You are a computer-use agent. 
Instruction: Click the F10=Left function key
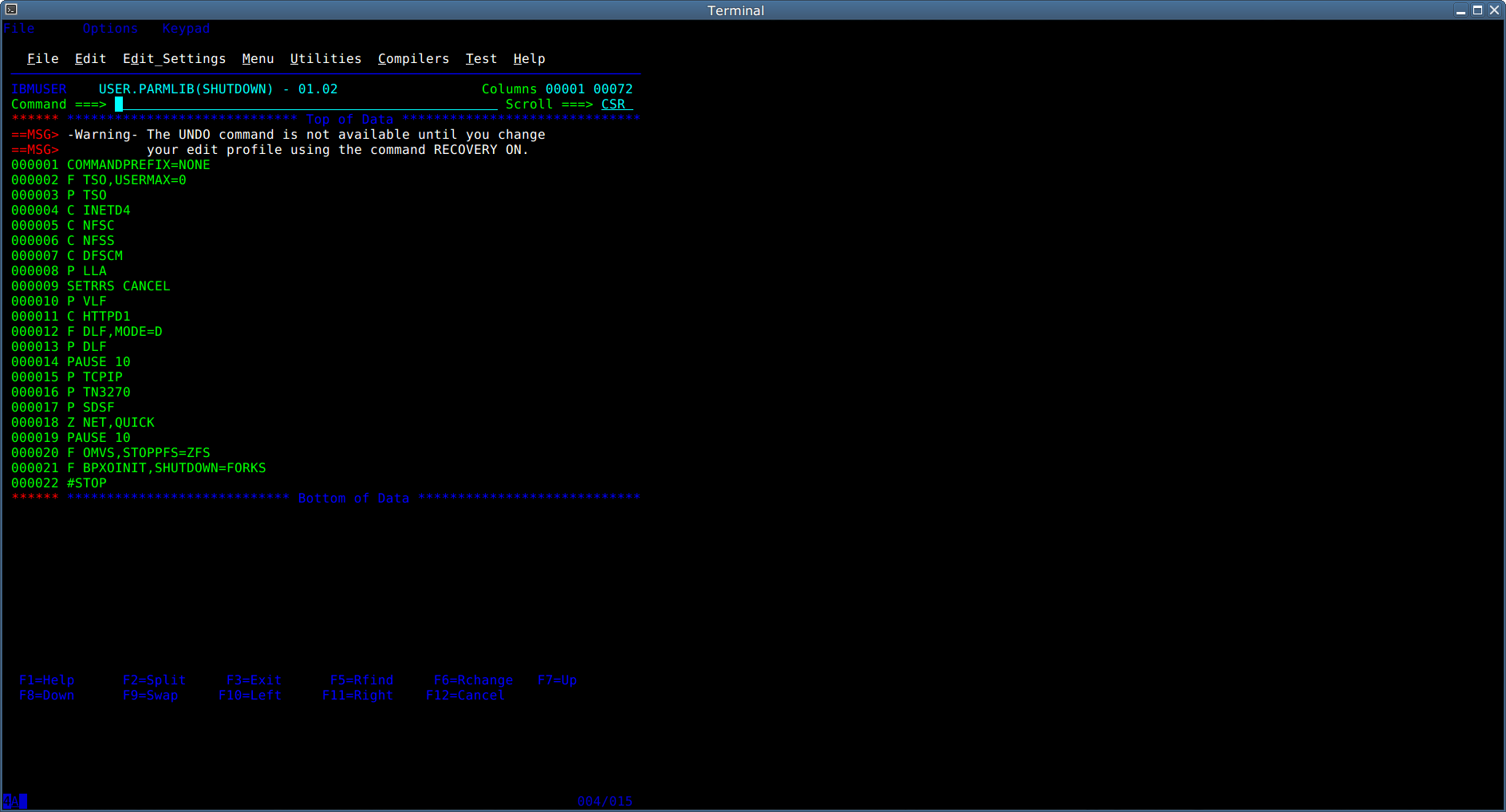250,696
